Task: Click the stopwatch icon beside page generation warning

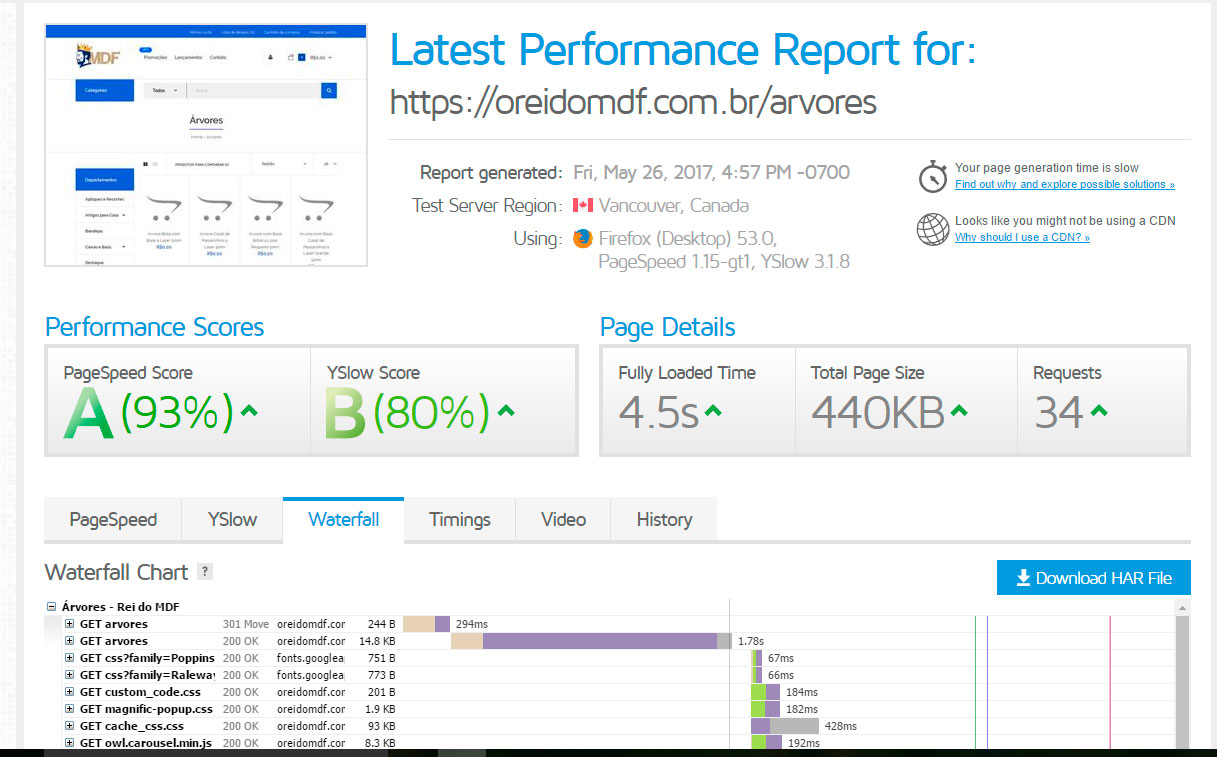Action: (932, 176)
